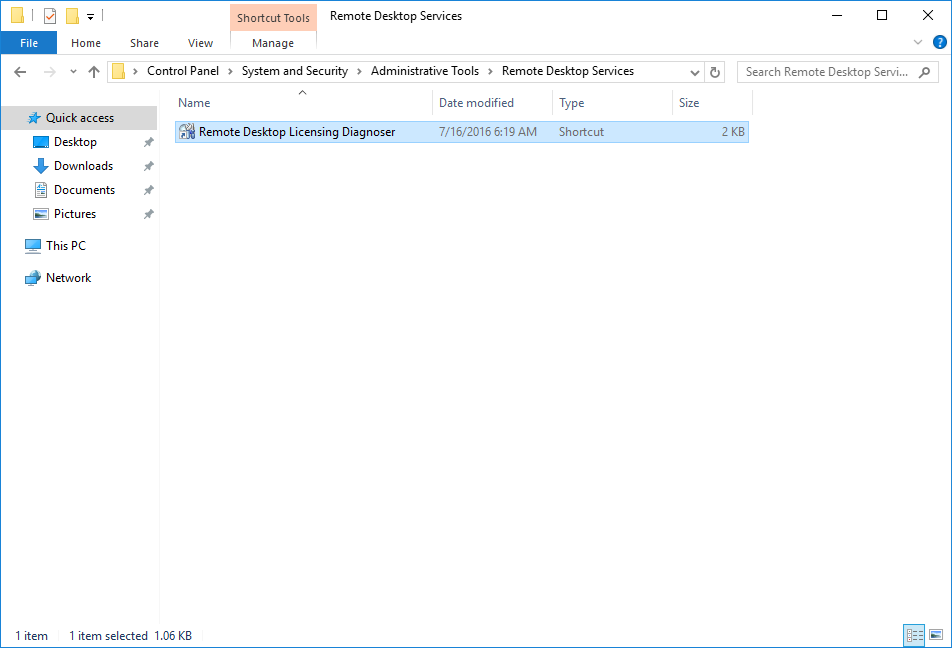Switch to Large icons view in status bar
Image resolution: width=952 pixels, height=648 pixels.
[936, 635]
